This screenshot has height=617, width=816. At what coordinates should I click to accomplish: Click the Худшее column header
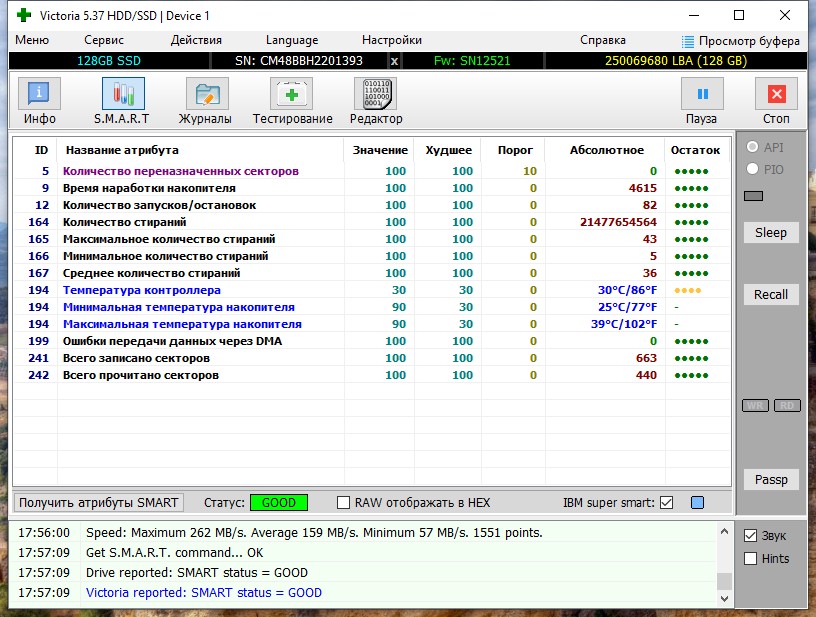pos(449,150)
